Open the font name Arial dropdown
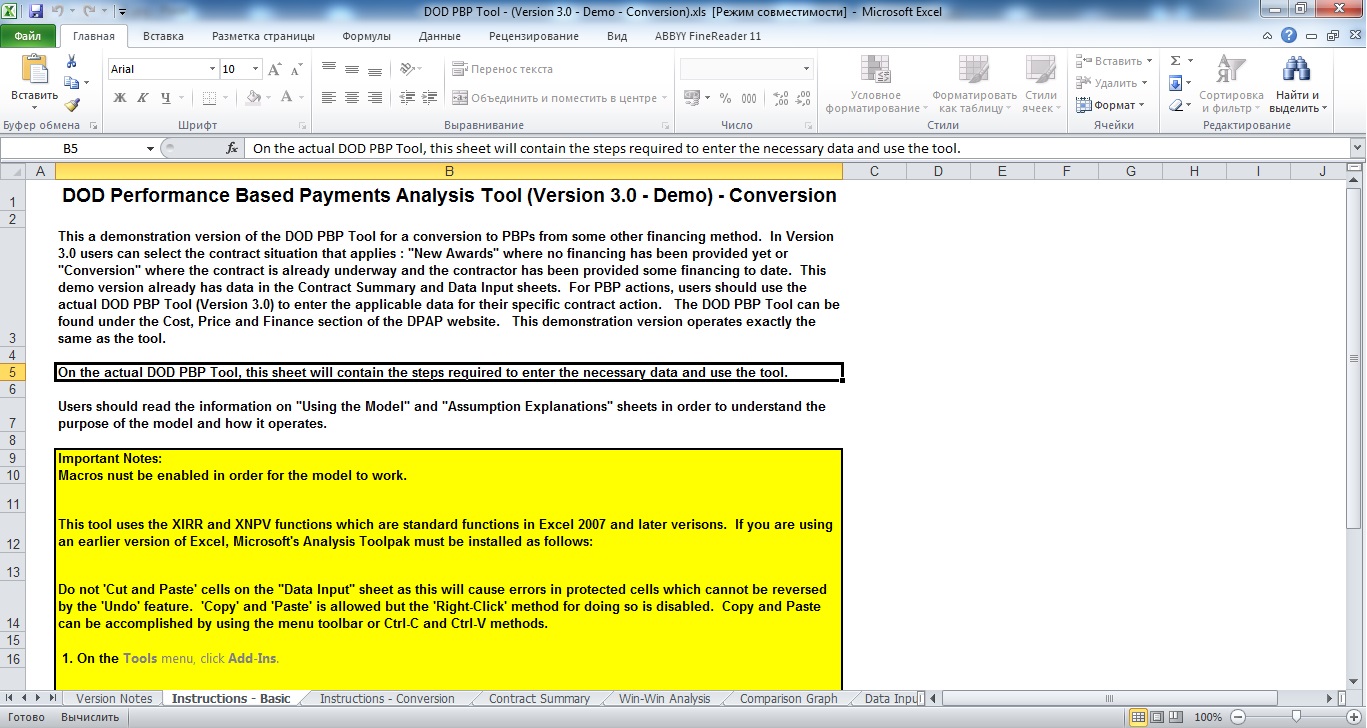Image resolution: width=1367 pixels, height=728 pixels. 212,69
